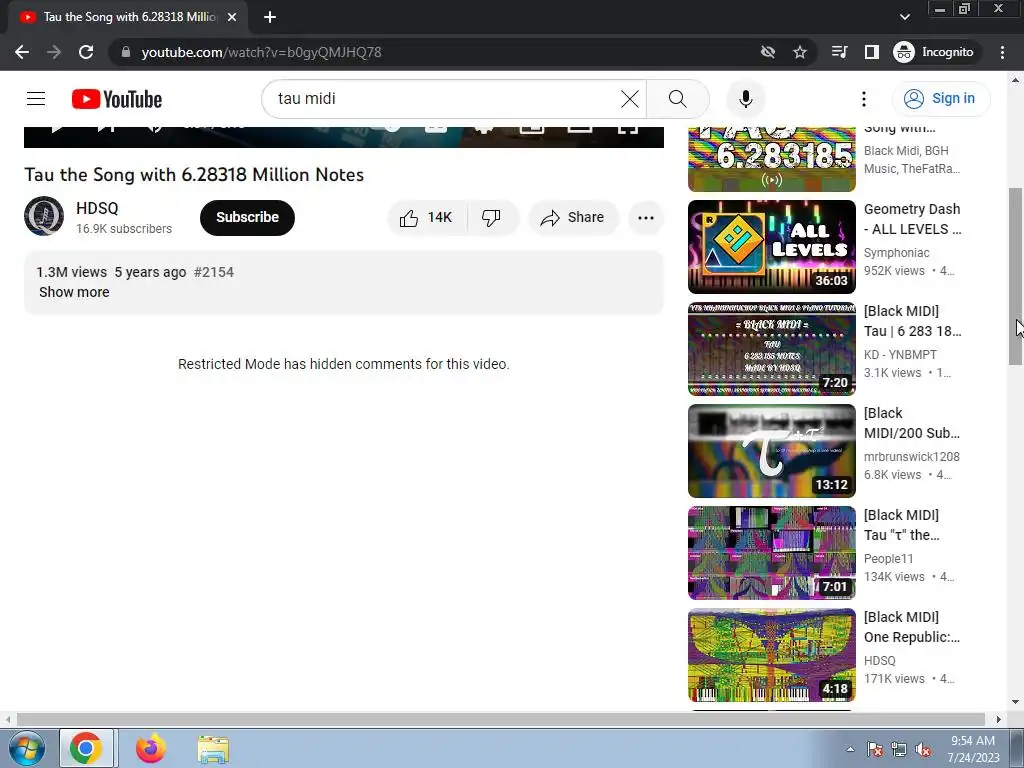Click the 1.3M views text
Image resolution: width=1024 pixels, height=768 pixels.
(71, 272)
